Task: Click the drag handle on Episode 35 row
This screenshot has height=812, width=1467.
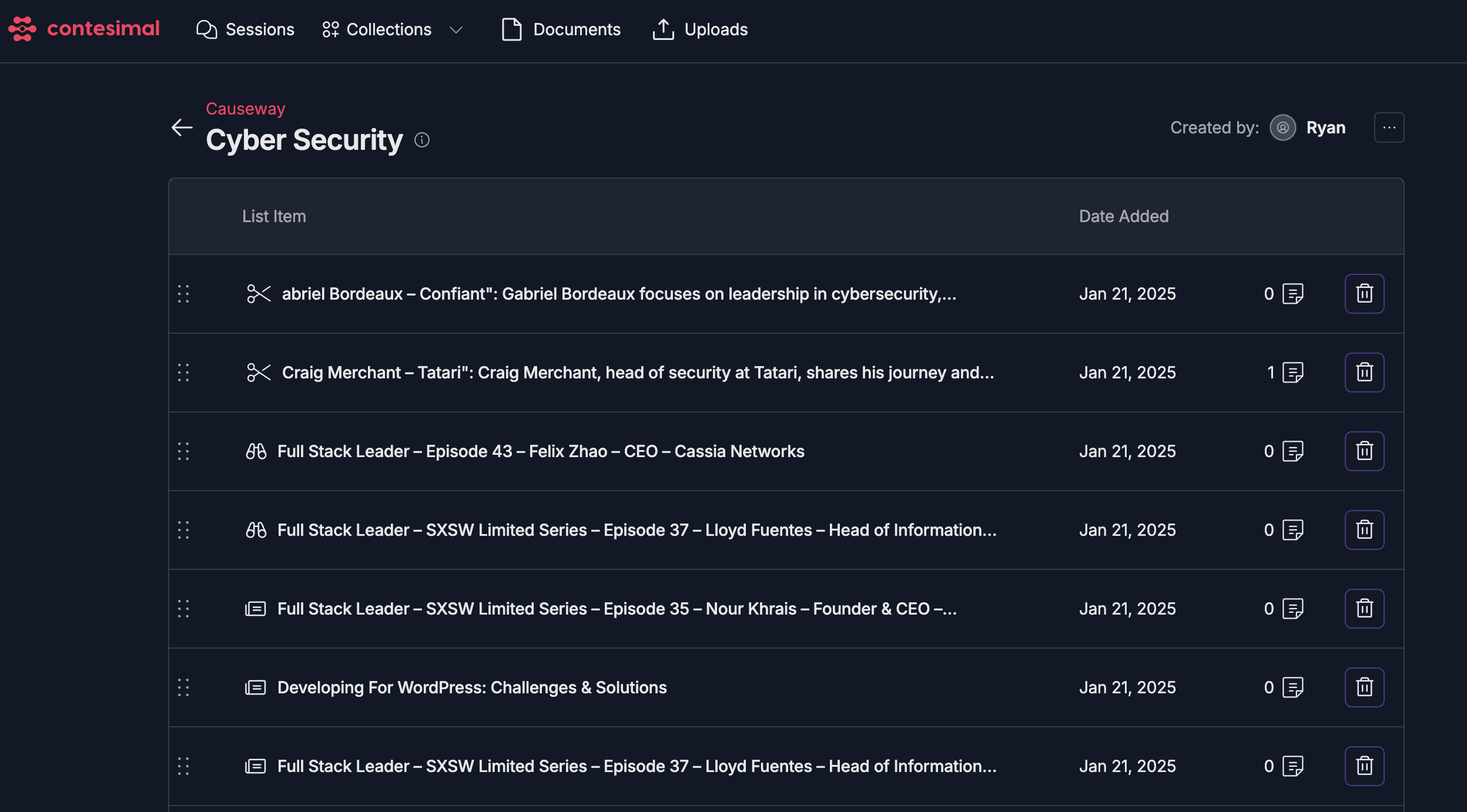Action: (183, 609)
